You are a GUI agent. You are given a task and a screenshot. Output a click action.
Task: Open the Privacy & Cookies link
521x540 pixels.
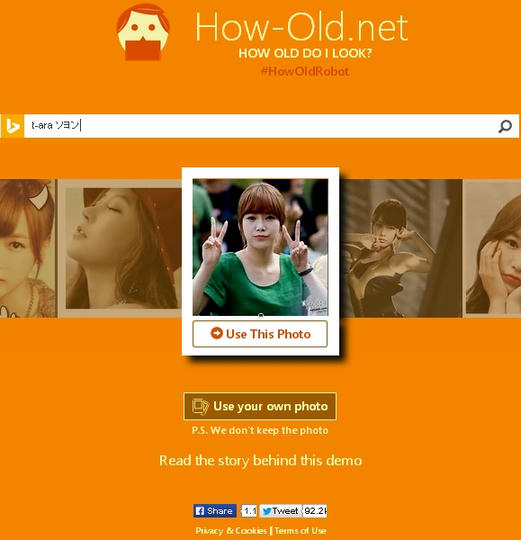(231, 531)
